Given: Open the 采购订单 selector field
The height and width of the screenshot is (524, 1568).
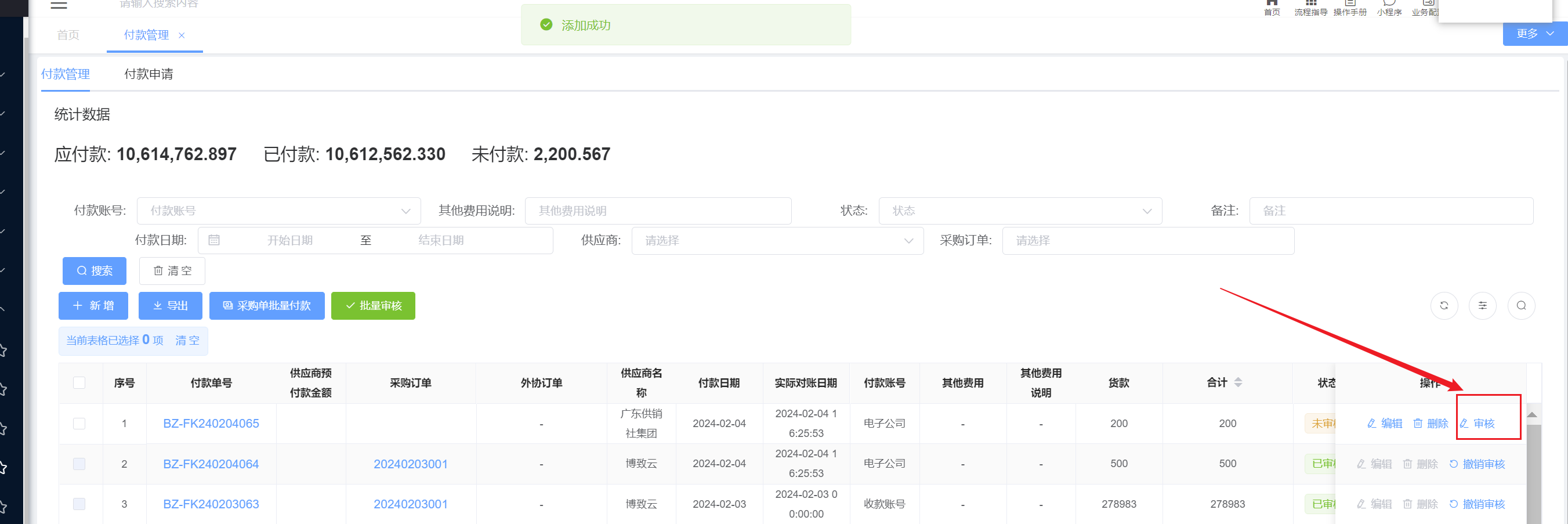Looking at the screenshot, I should tap(1148, 241).
